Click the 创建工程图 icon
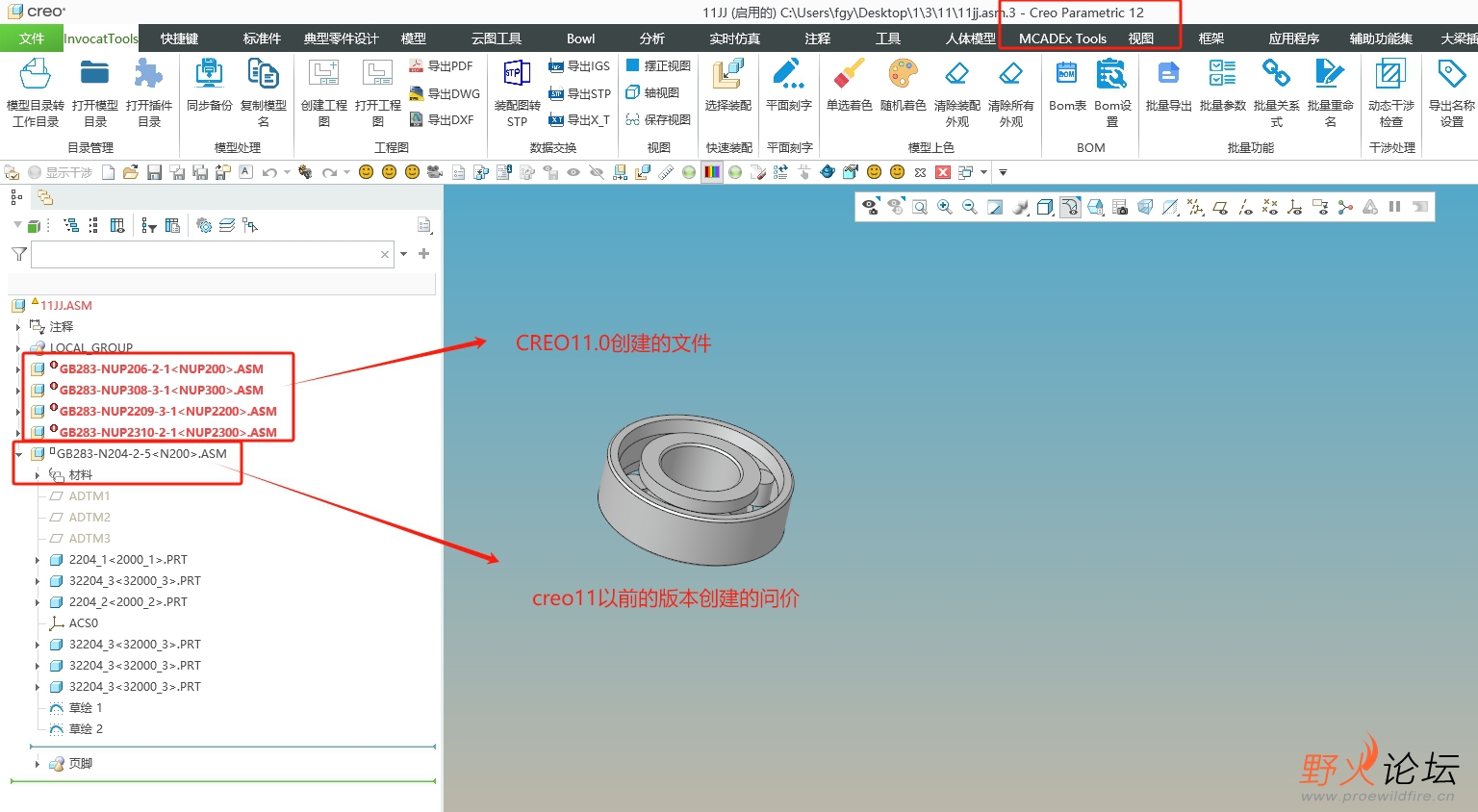 (323, 74)
